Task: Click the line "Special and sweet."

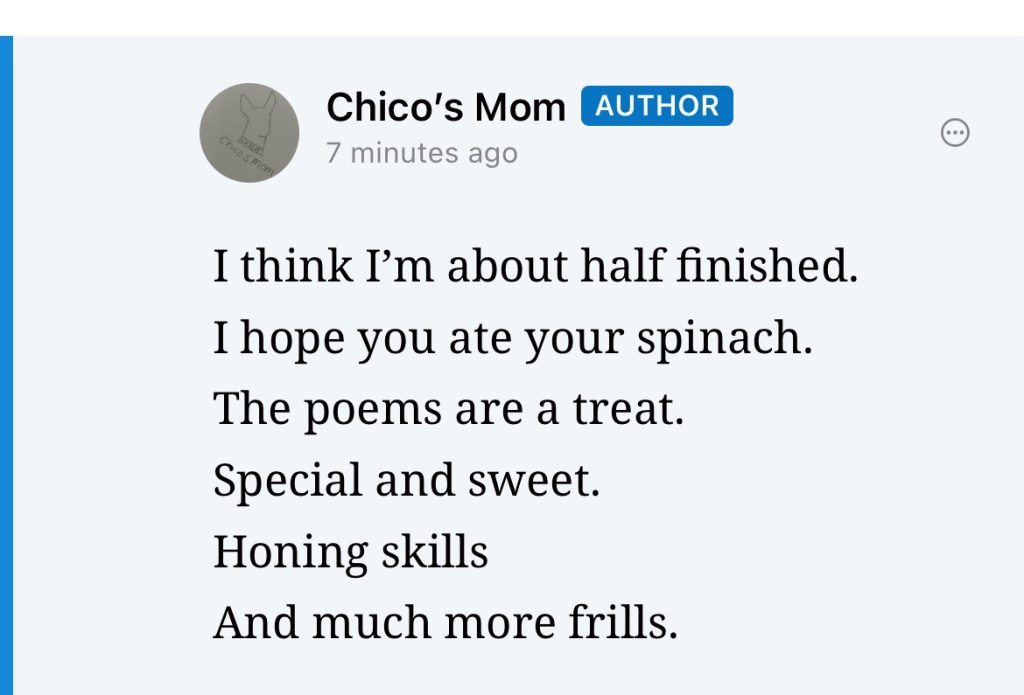Action: pos(406,481)
